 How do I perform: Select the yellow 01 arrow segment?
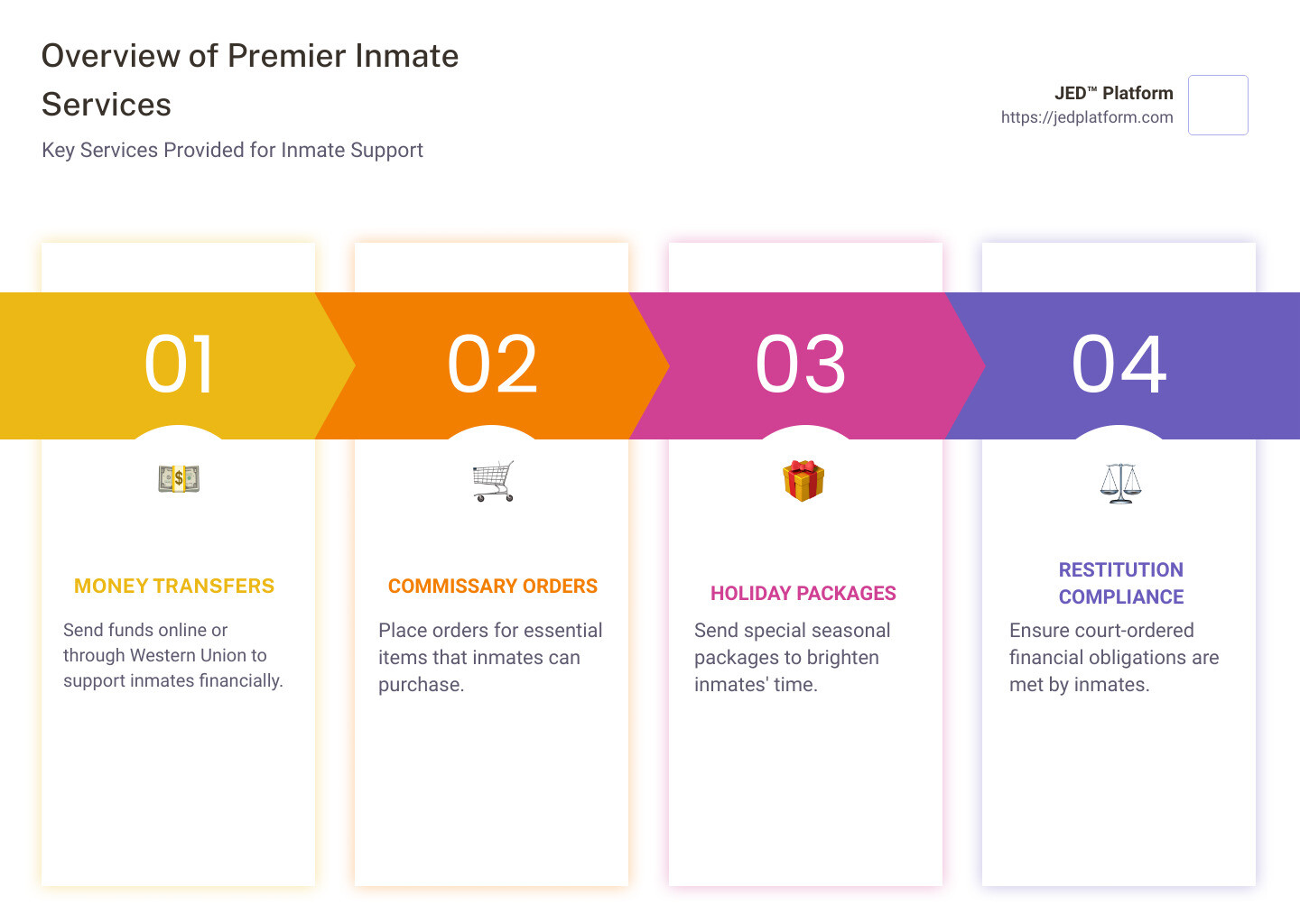click(x=177, y=365)
